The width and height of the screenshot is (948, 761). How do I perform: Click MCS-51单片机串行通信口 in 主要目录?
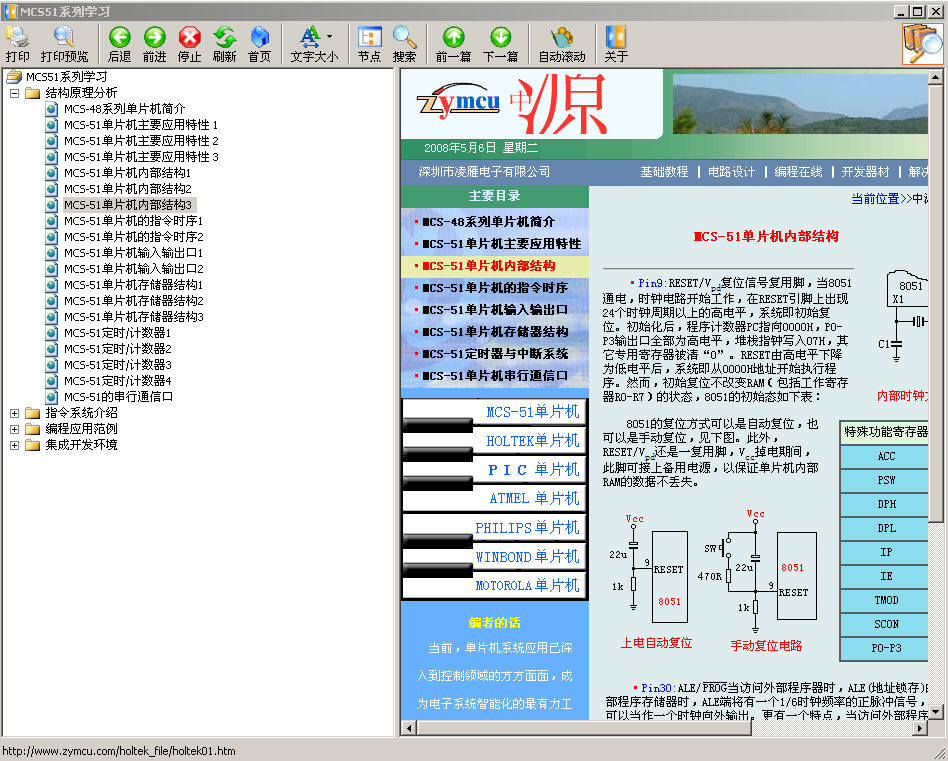tap(495, 375)
